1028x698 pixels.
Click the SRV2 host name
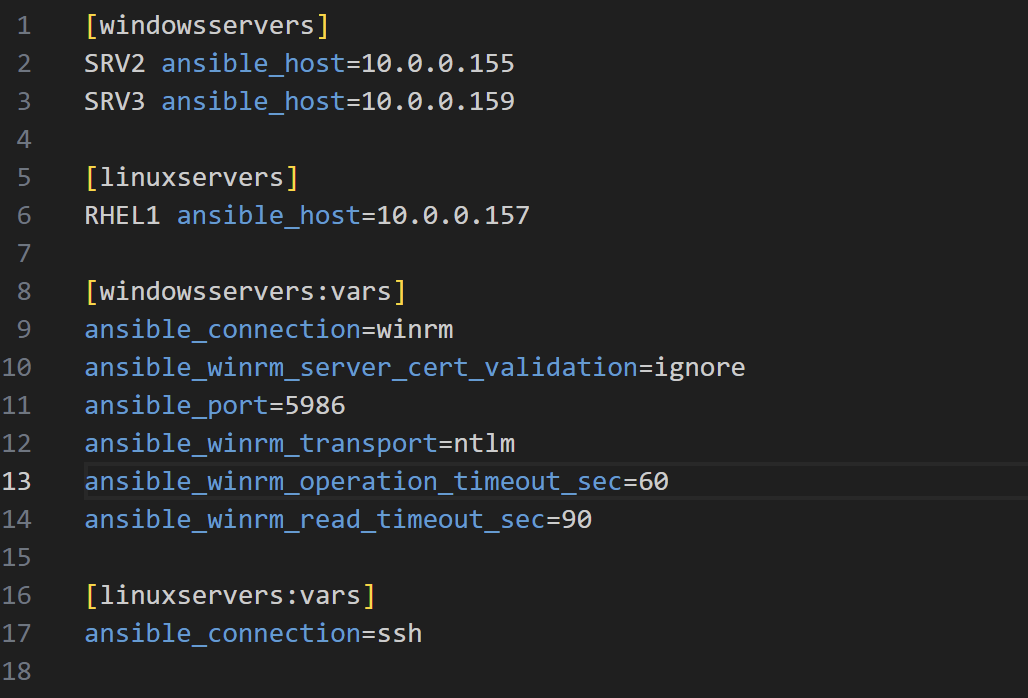click(115, 64)
